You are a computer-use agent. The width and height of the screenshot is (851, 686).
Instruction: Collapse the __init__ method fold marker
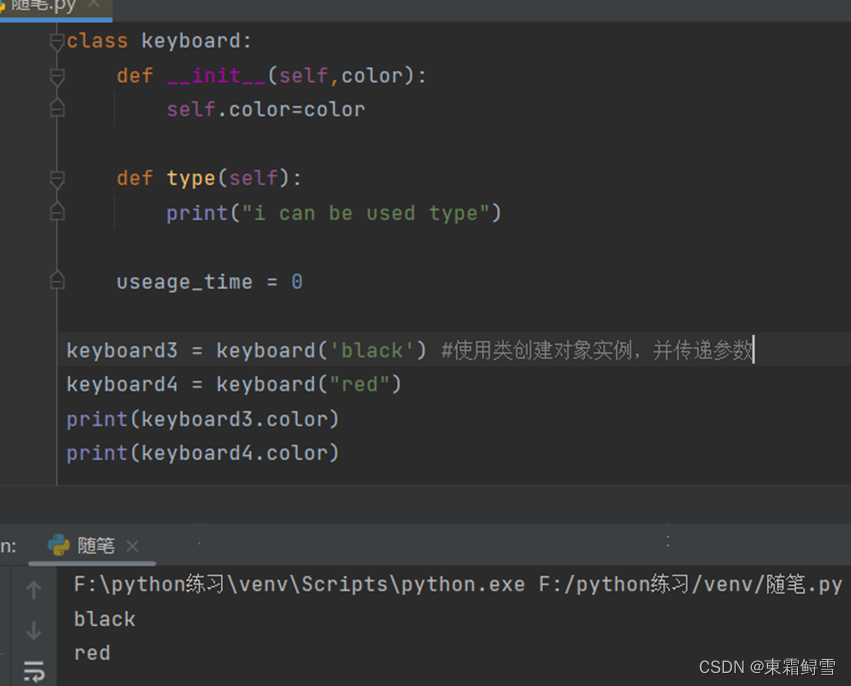click(x=57, y=77)
